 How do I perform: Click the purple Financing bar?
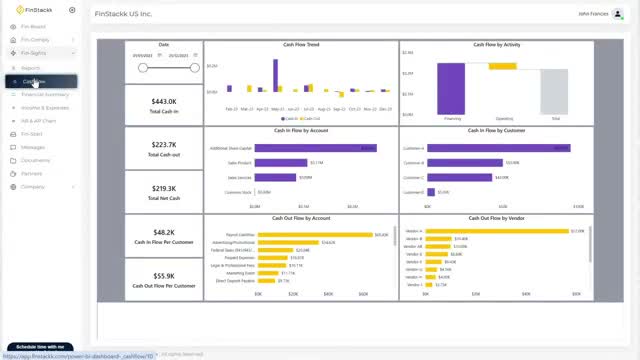451,89
